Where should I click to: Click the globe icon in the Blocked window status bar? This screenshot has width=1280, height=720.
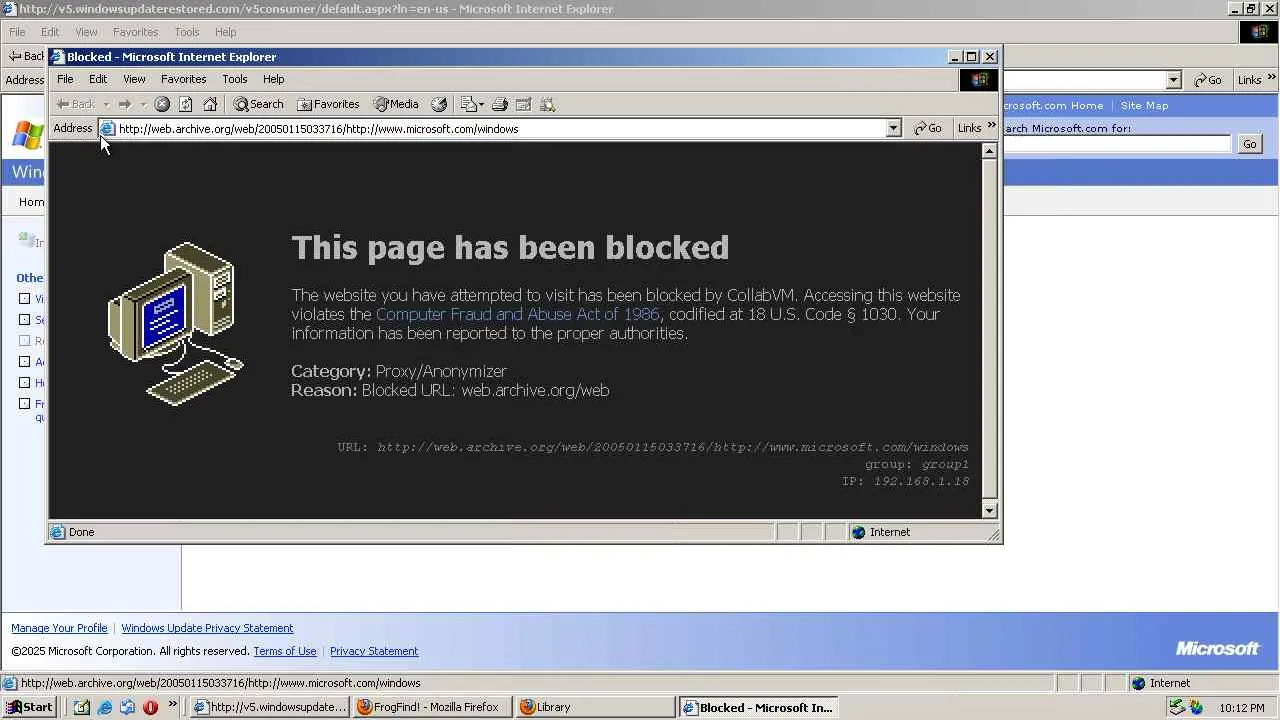(858, 532)
